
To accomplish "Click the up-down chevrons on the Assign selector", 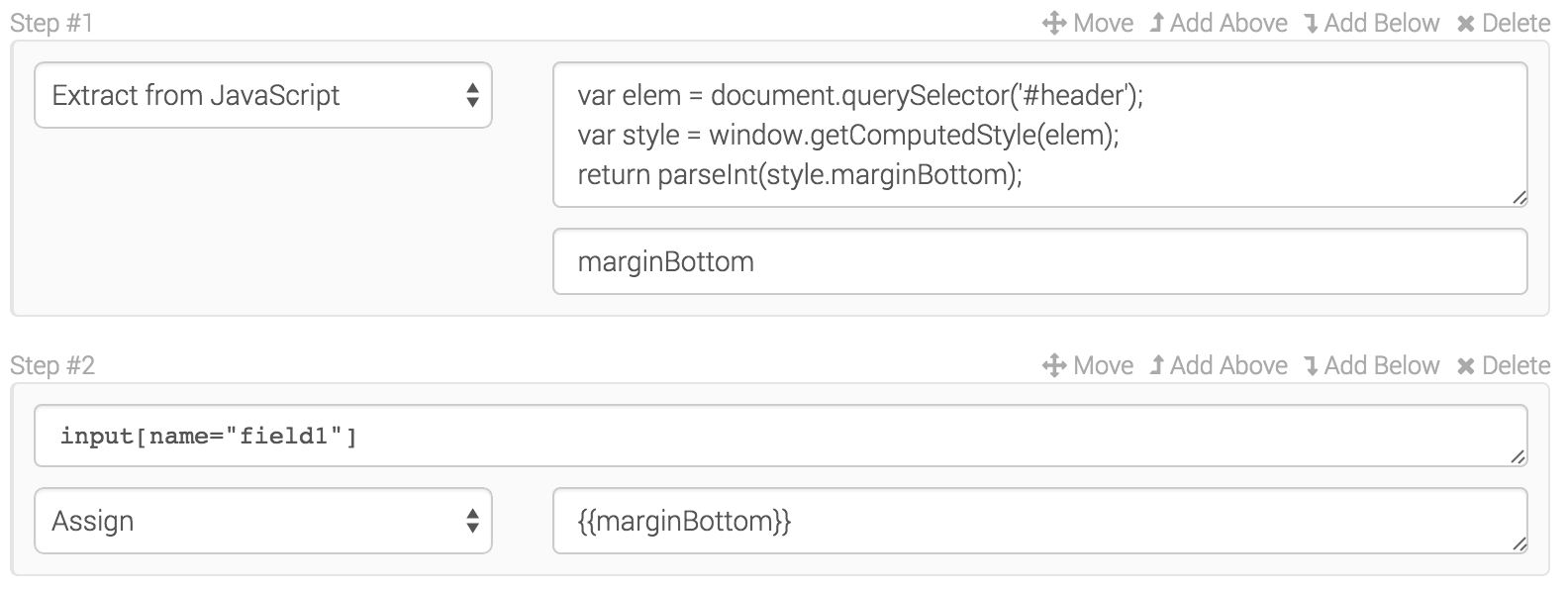I will pyautogui.click(x=473, y=521).
